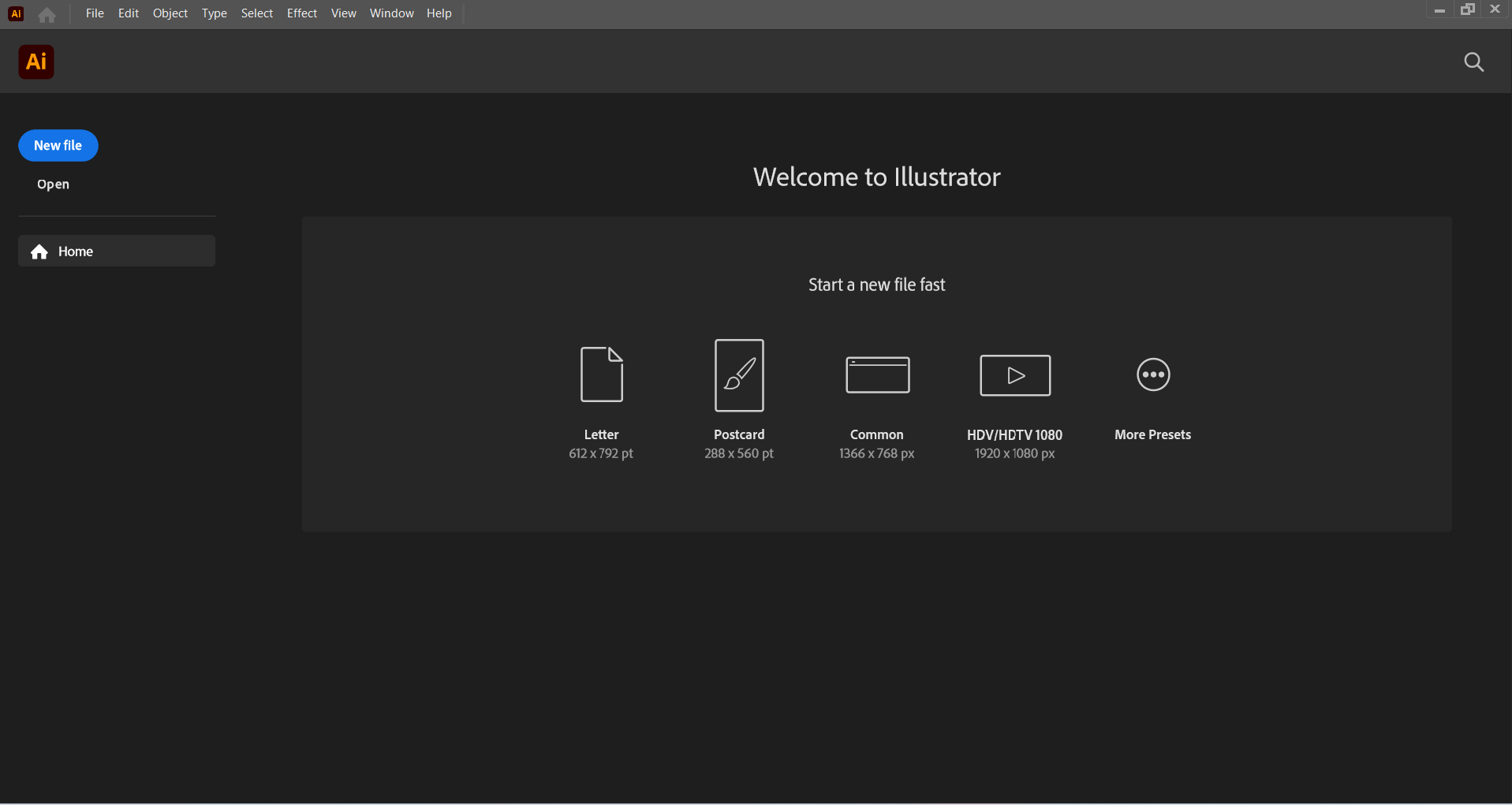Click the New file button
The width and height of the screenshot is (1512, 805).
[x=58, y=145]
